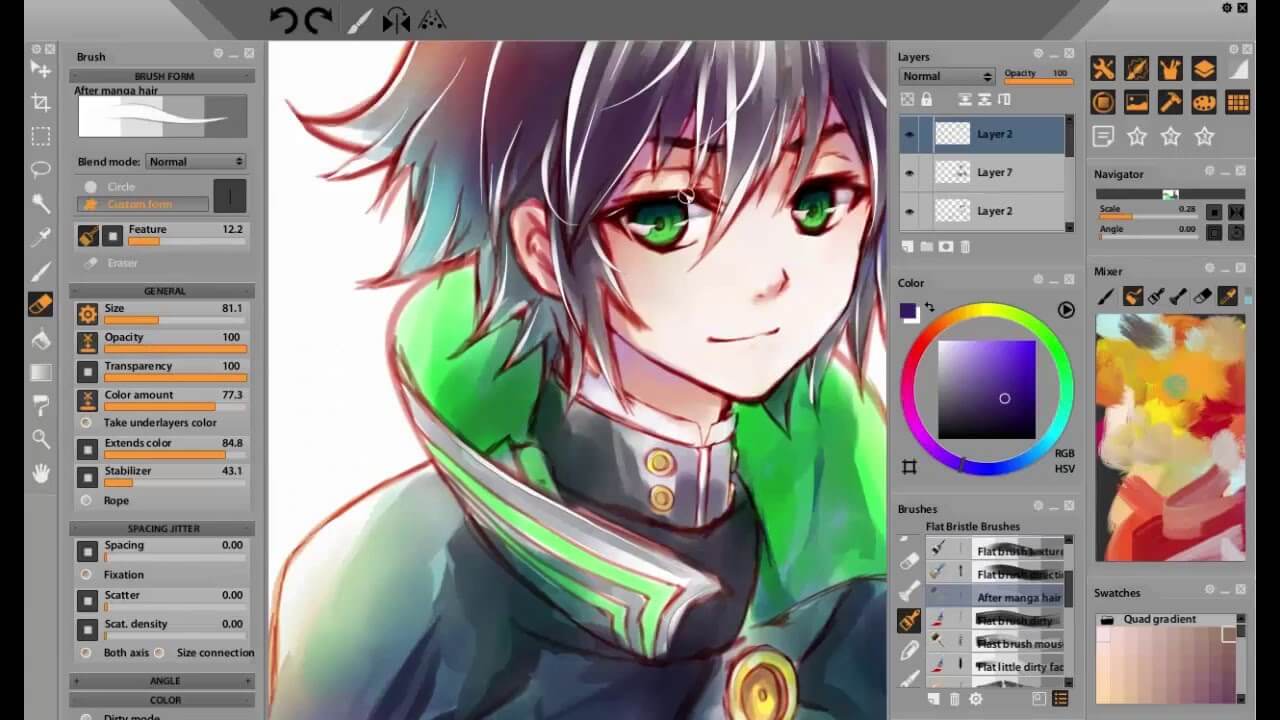This screenshot has width=1280, height=720.
Task: Open the layer blending dropdown showing Normal
Action: (945, 76)
